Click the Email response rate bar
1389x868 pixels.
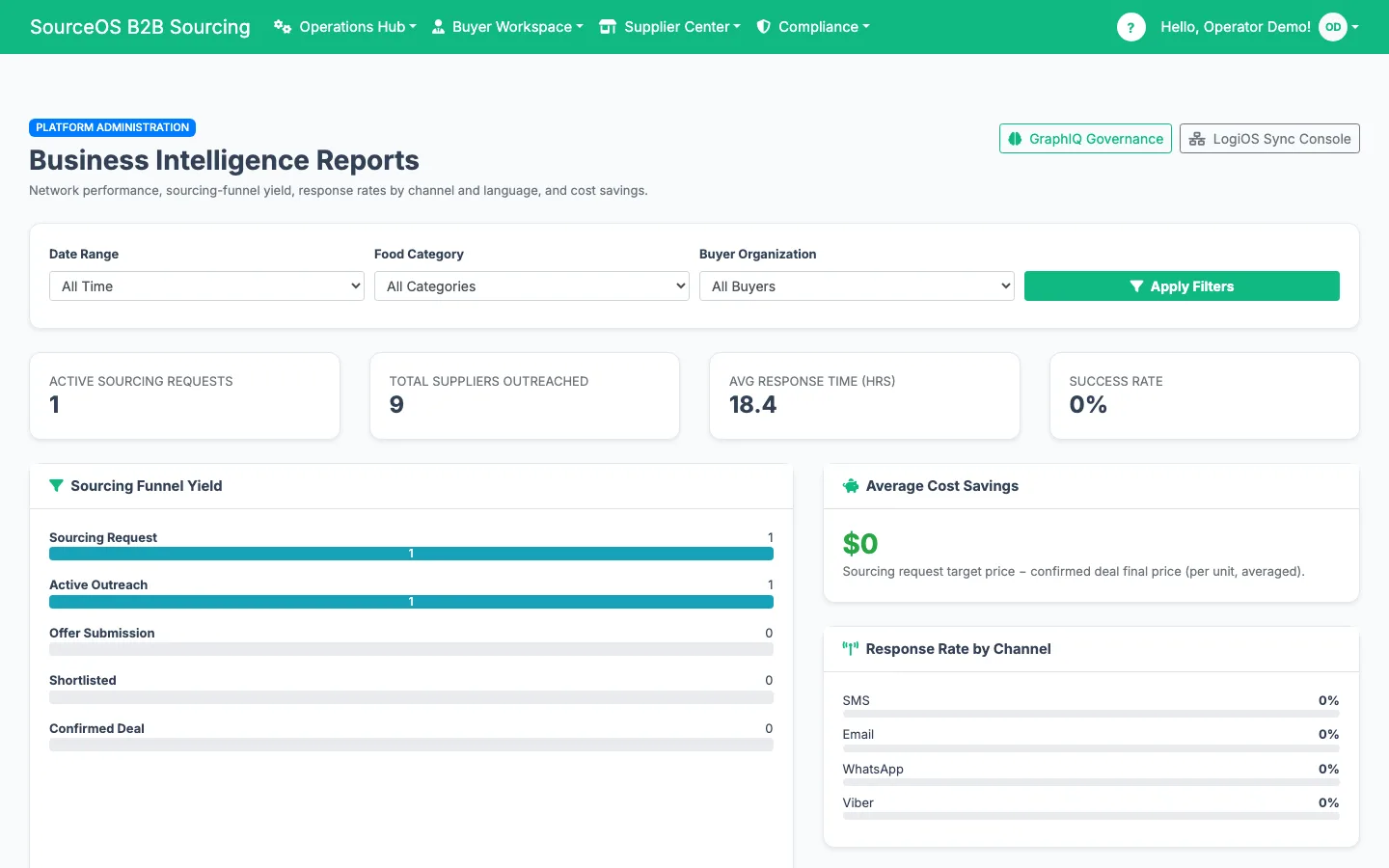pos(1091,748)
